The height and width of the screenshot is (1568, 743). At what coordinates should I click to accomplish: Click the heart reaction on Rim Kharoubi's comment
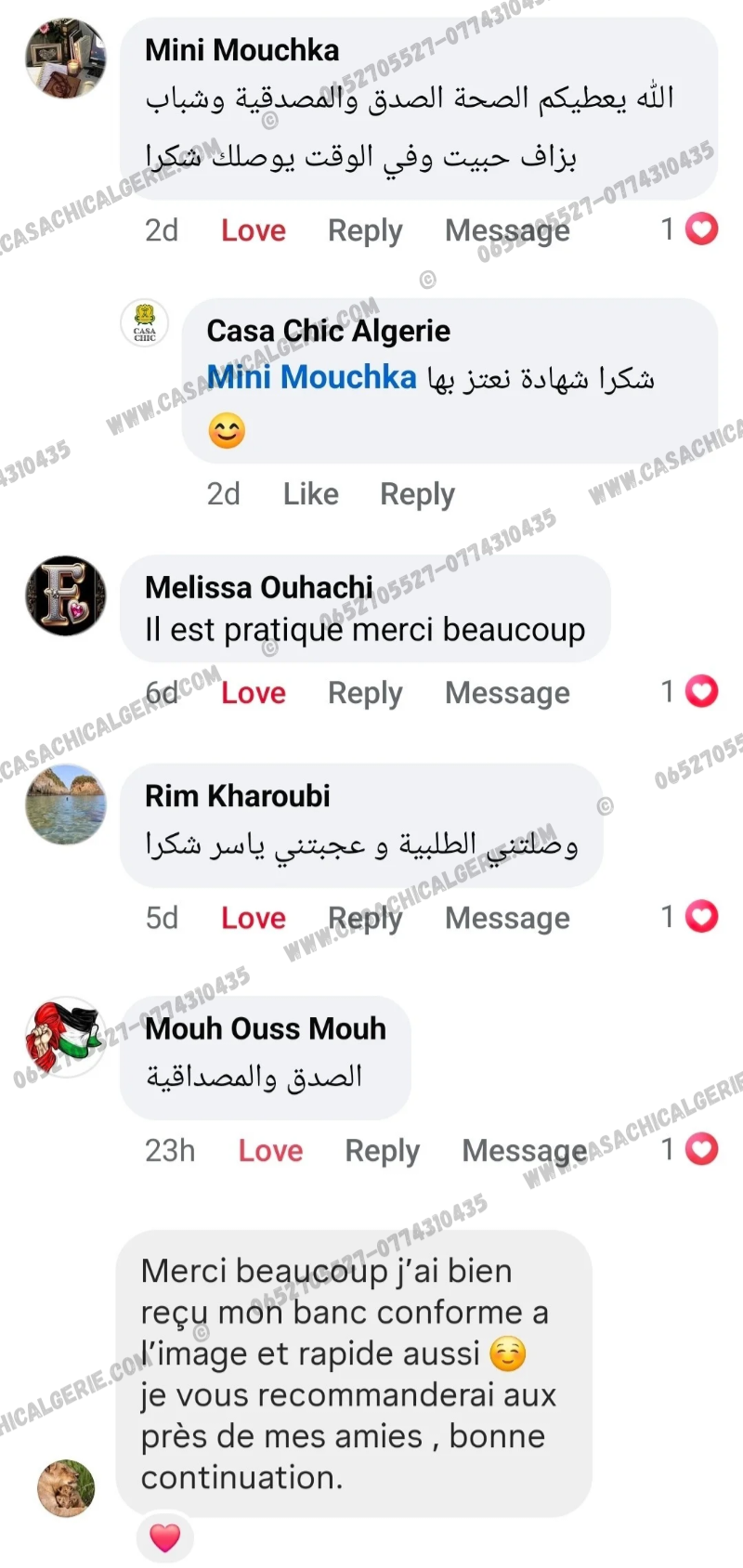point(701,917)
